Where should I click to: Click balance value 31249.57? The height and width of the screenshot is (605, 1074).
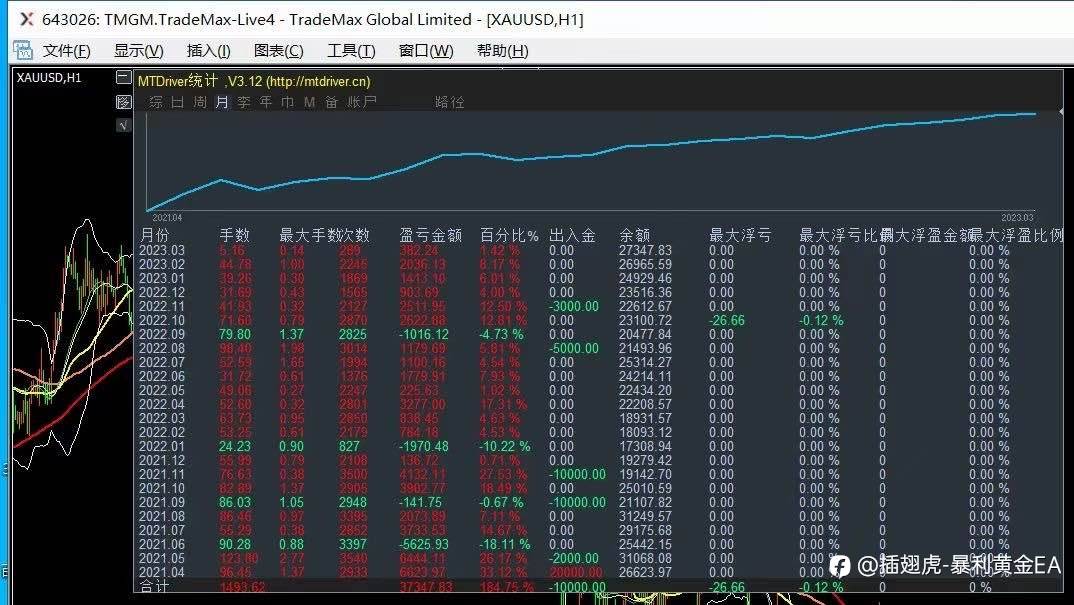[x=645, y=516]
